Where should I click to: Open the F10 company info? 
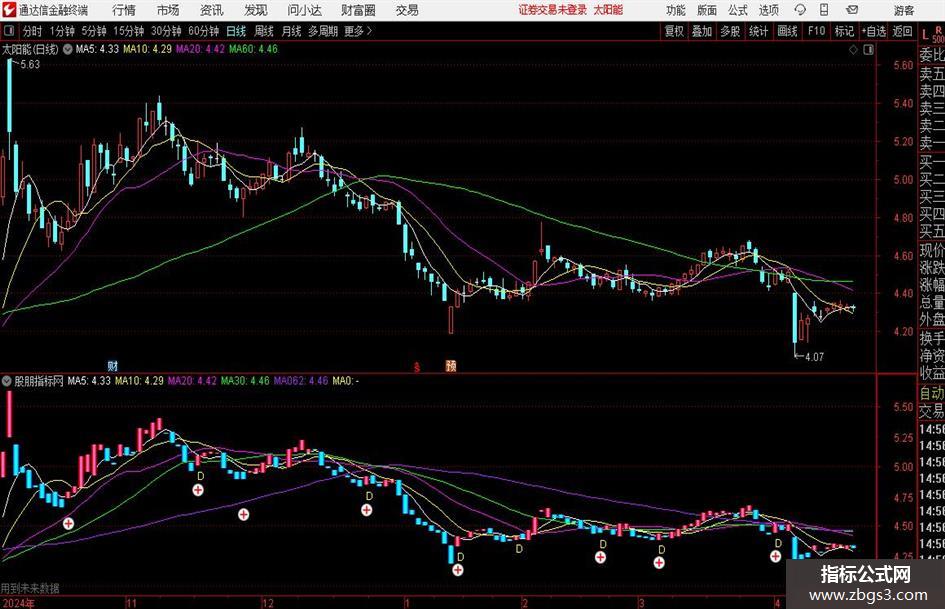click(x=816, y=31)
